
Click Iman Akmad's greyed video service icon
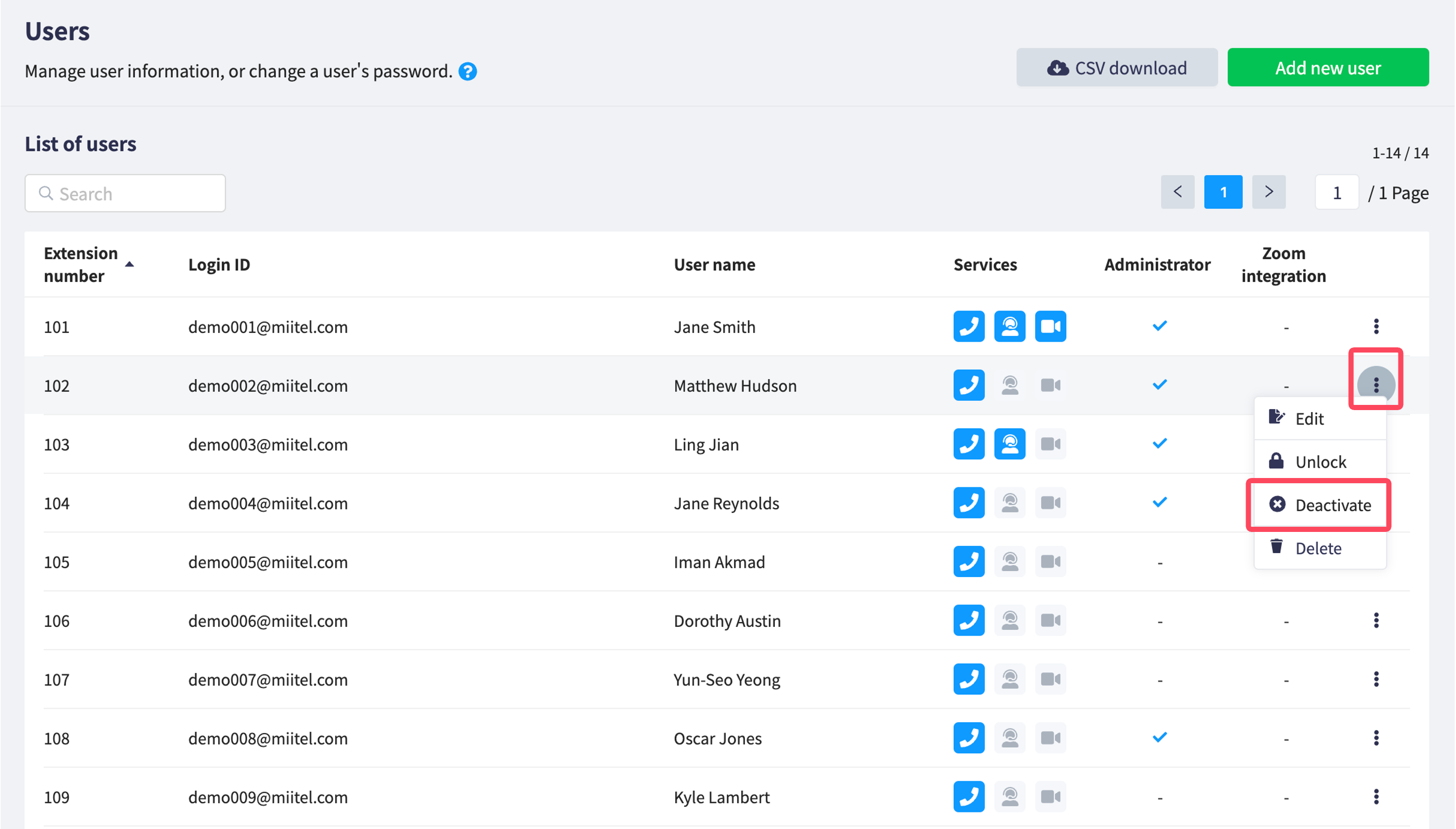click(x=1050, y=562)
